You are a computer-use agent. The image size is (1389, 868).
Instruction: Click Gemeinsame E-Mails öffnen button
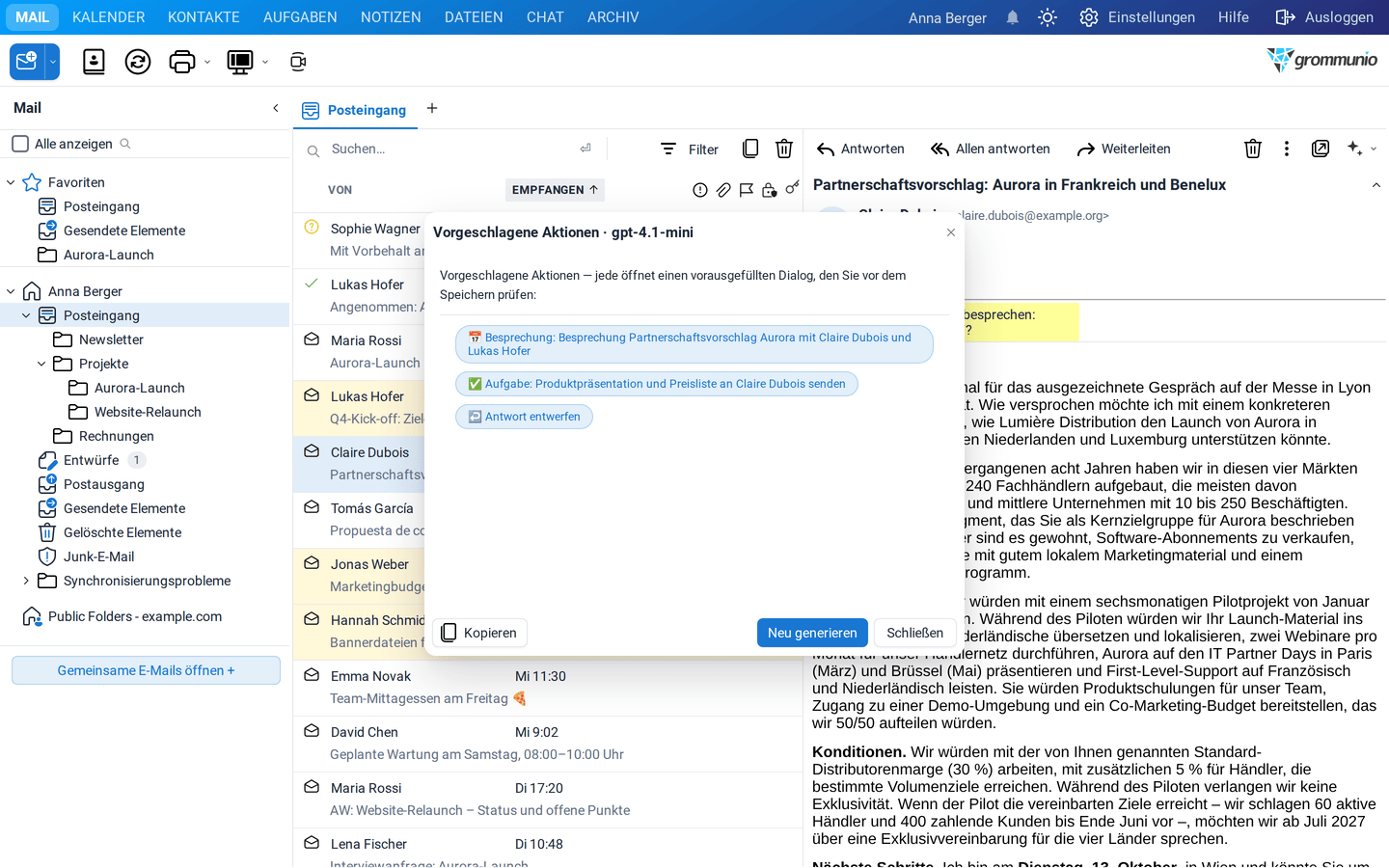146,670
